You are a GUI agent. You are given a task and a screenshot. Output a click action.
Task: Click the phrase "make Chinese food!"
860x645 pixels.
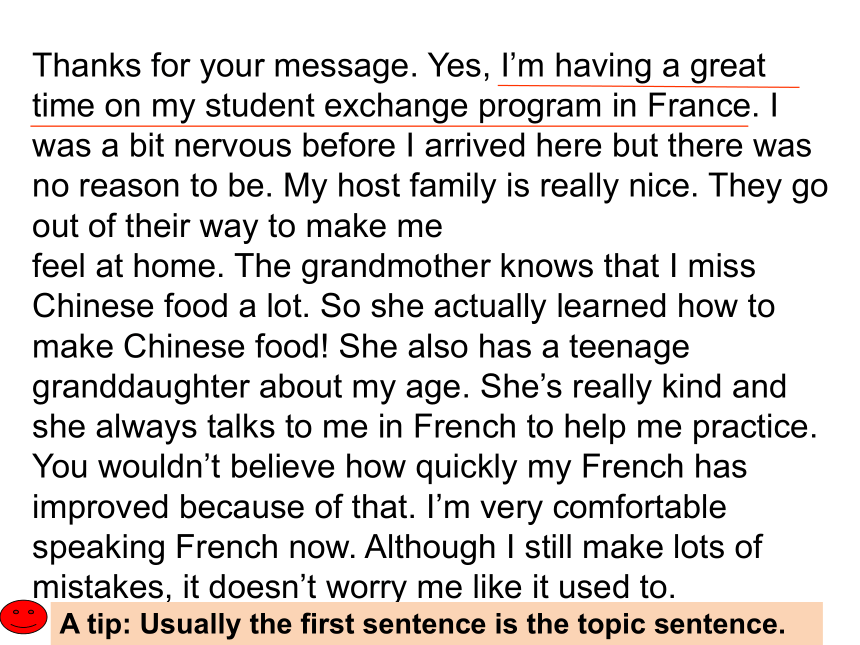tap(180, 347)
